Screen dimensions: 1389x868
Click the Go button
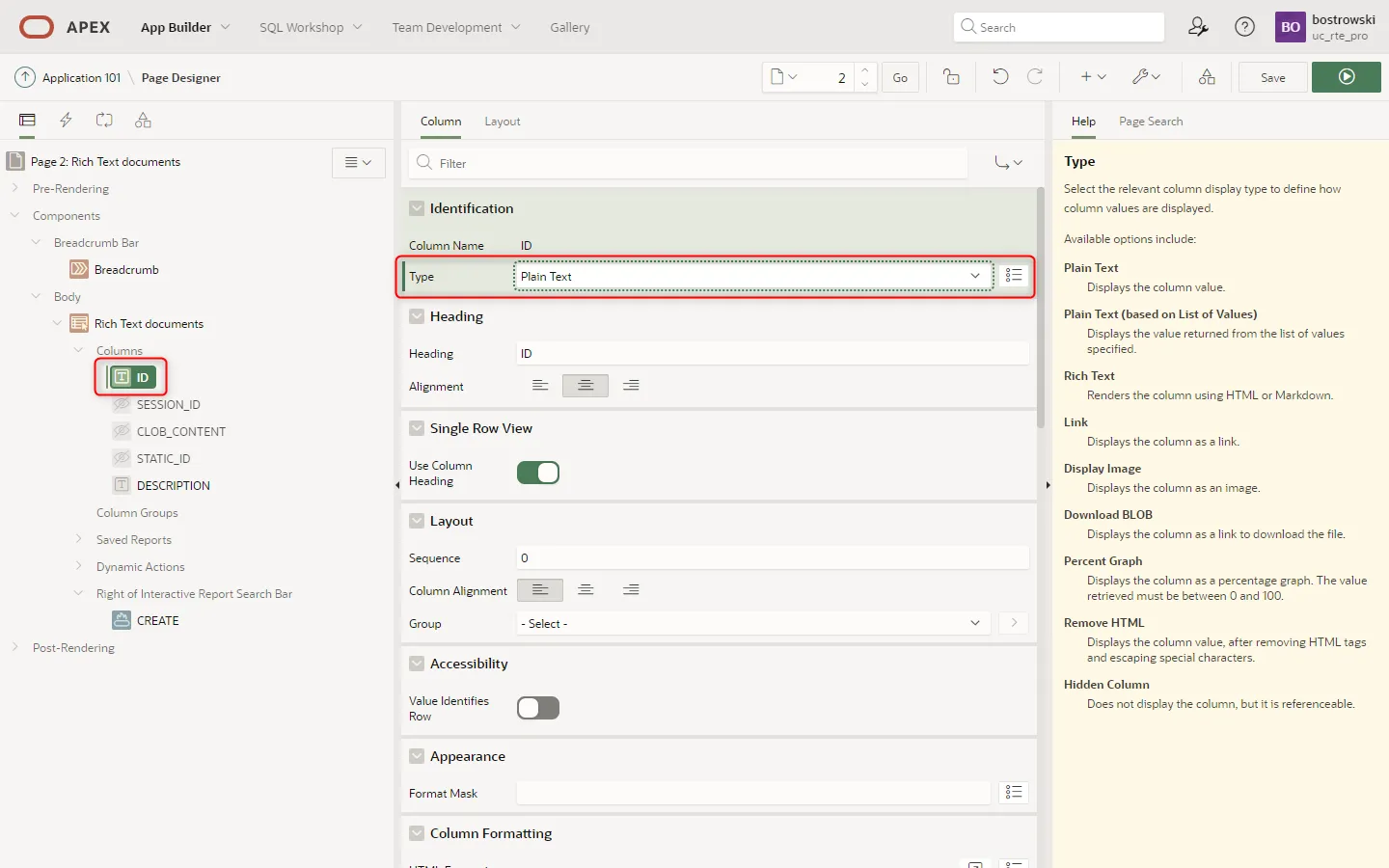tap(899, 77)
